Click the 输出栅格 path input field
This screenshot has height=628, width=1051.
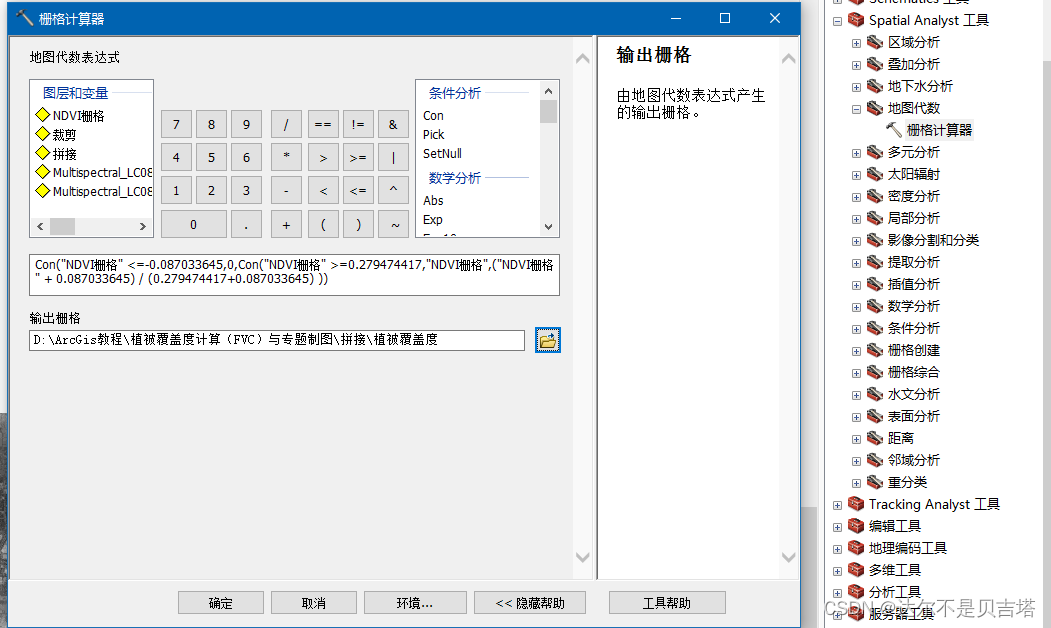point(277,340)
